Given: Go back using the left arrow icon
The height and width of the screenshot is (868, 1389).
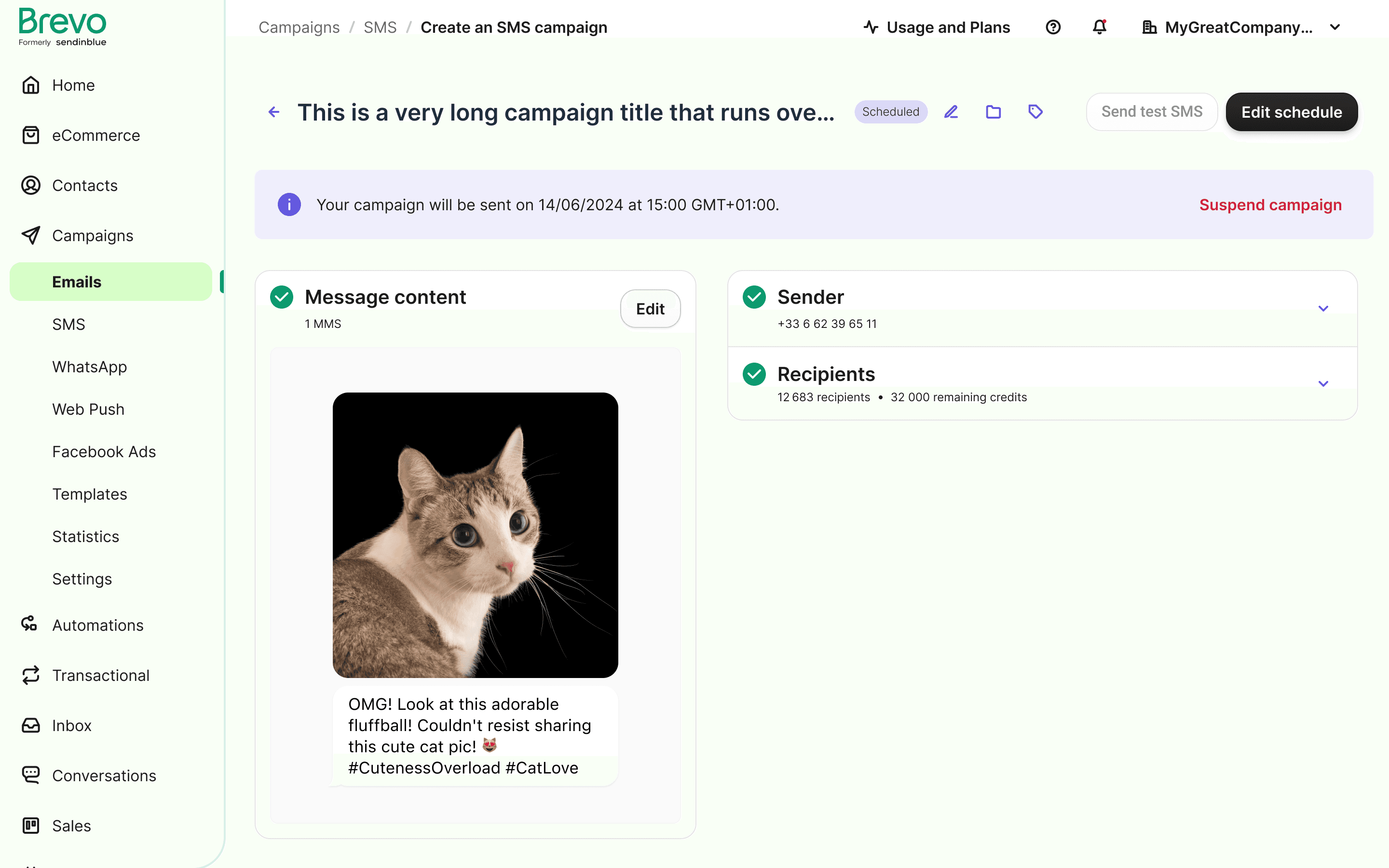Looking at the screenshot, I should click(274, 112).
